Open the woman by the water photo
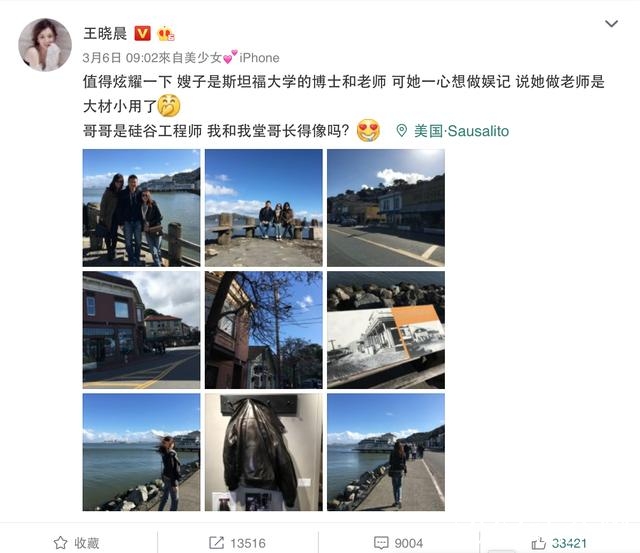 tap(141, 452)
